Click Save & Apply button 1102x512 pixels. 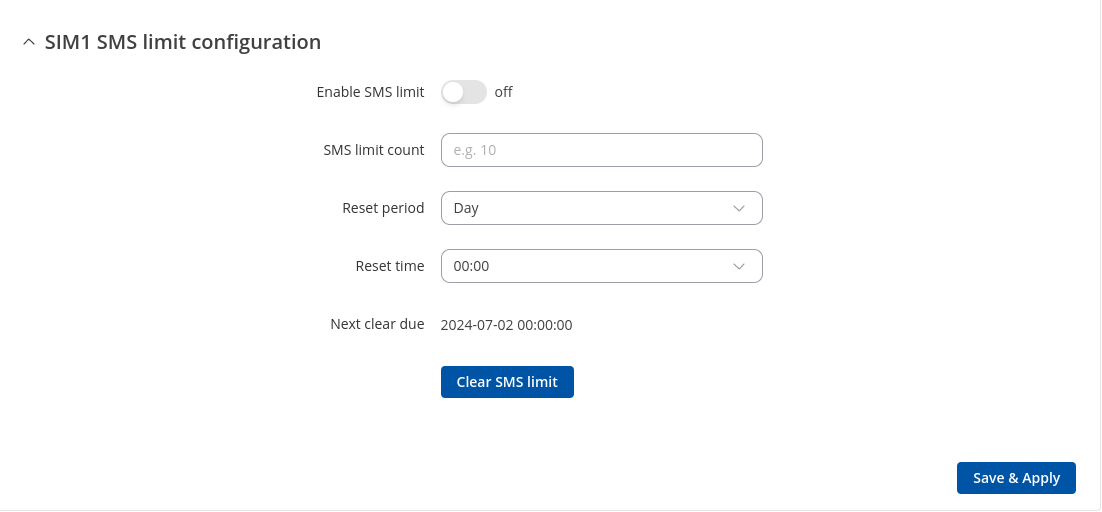pyautogui.click(x=1016, y=478)
